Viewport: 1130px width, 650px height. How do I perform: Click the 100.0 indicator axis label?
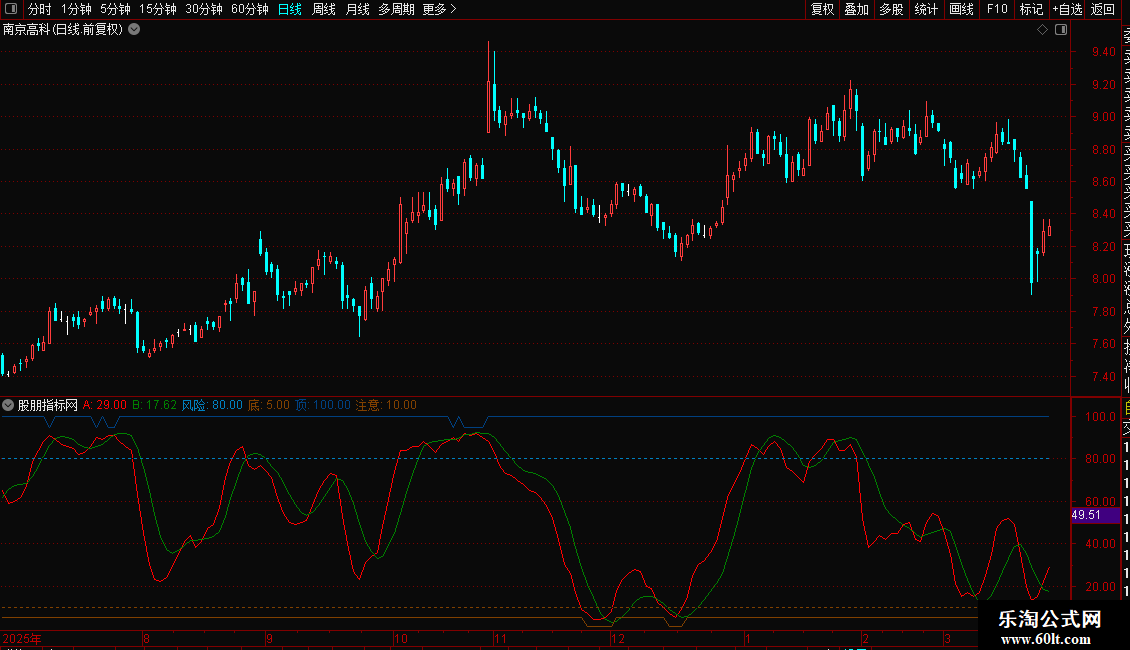point(1100,417)
